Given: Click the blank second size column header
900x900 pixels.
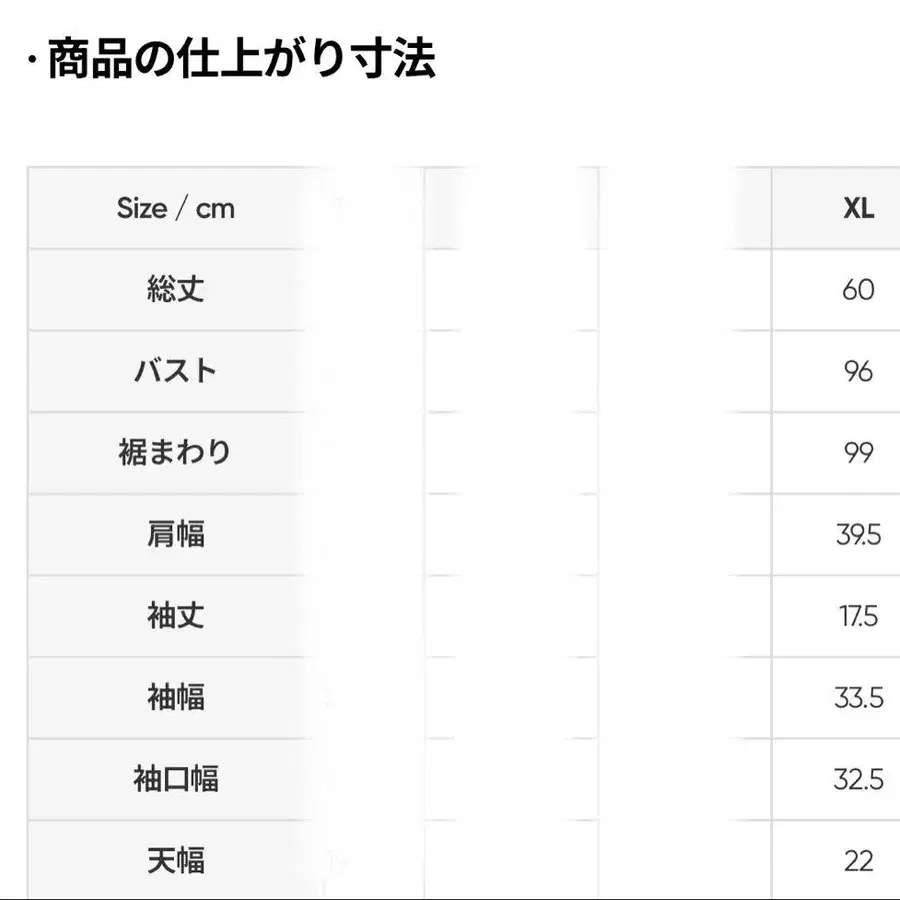Looking at the screenshot, I should point(511,208).
